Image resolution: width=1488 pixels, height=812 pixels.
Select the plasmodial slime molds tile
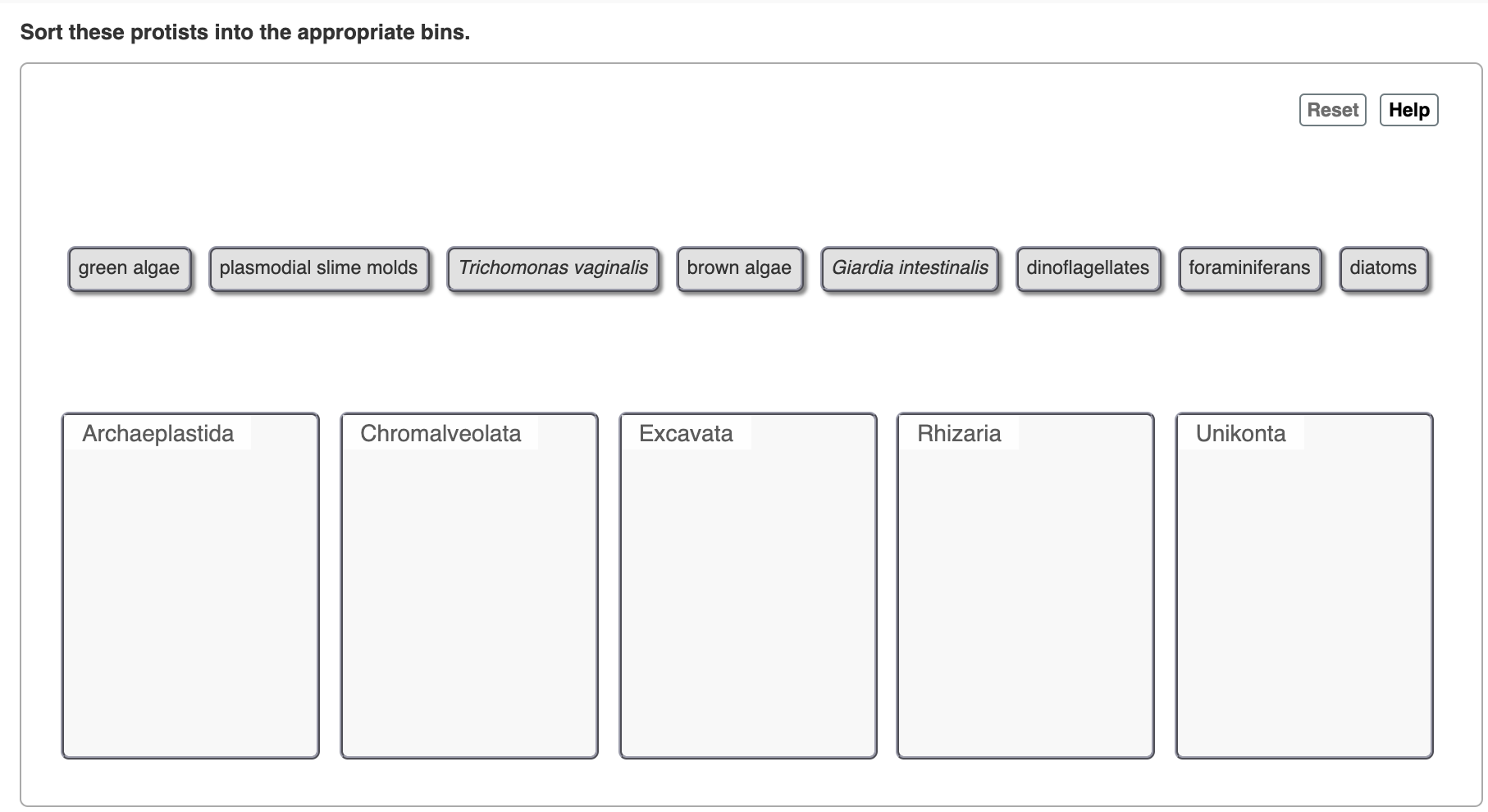tap(319, 267)
